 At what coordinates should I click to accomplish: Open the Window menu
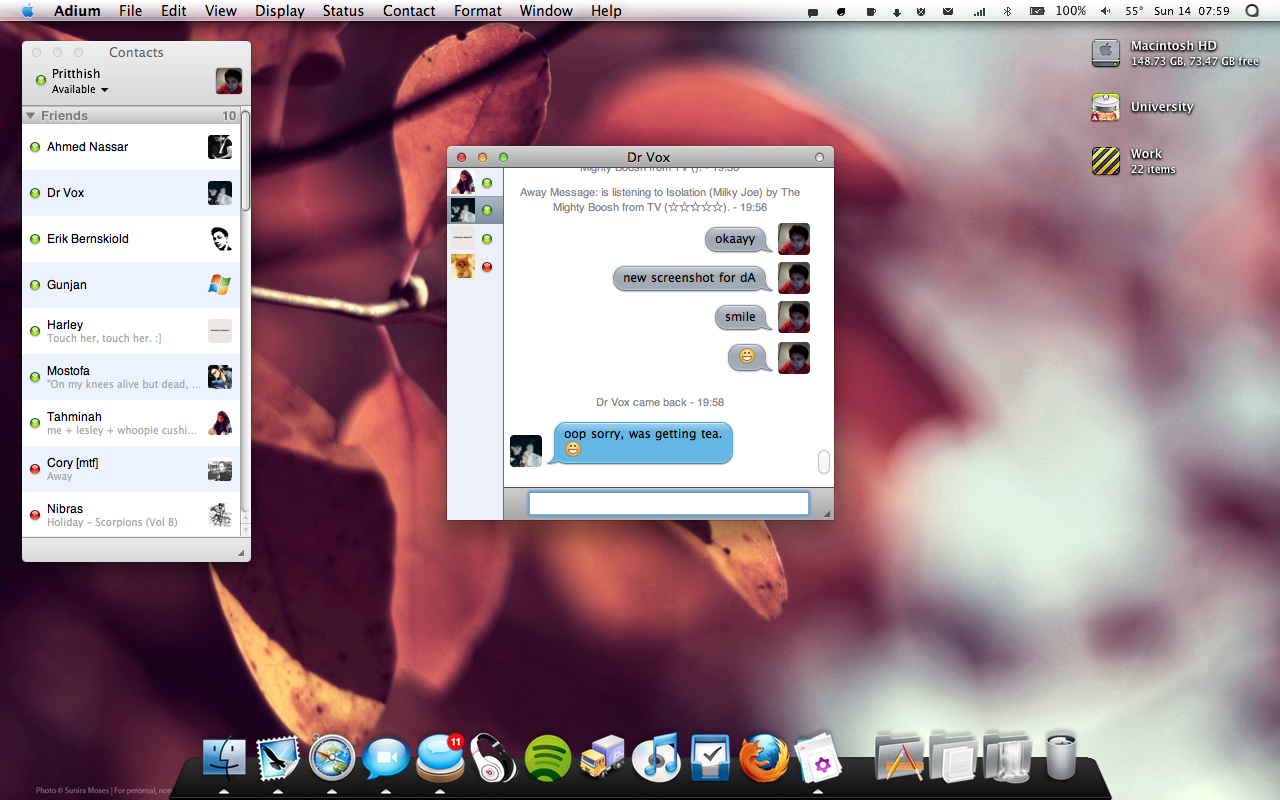click(546, 11)
